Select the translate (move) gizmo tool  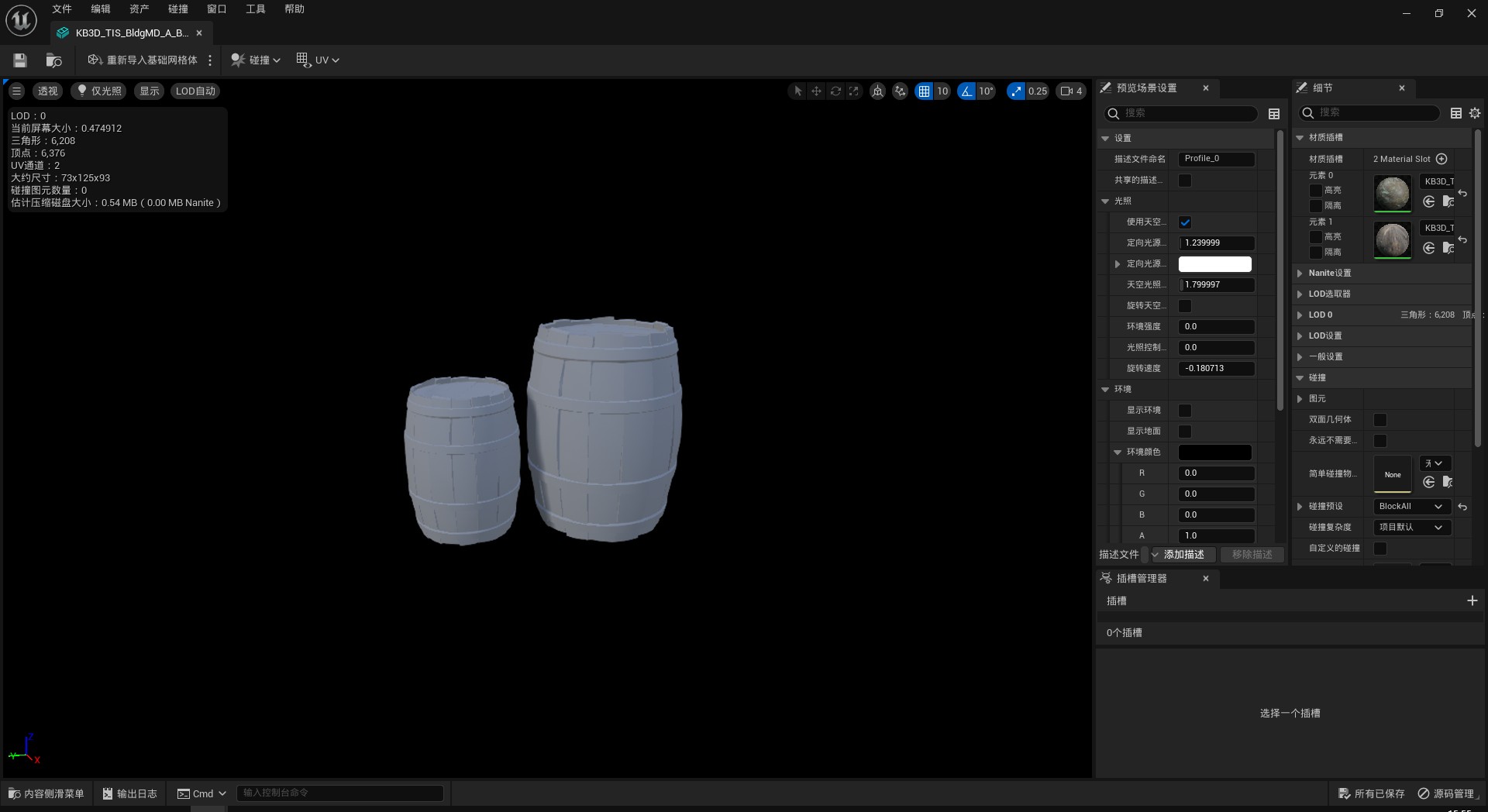click(x=816, y=91)
